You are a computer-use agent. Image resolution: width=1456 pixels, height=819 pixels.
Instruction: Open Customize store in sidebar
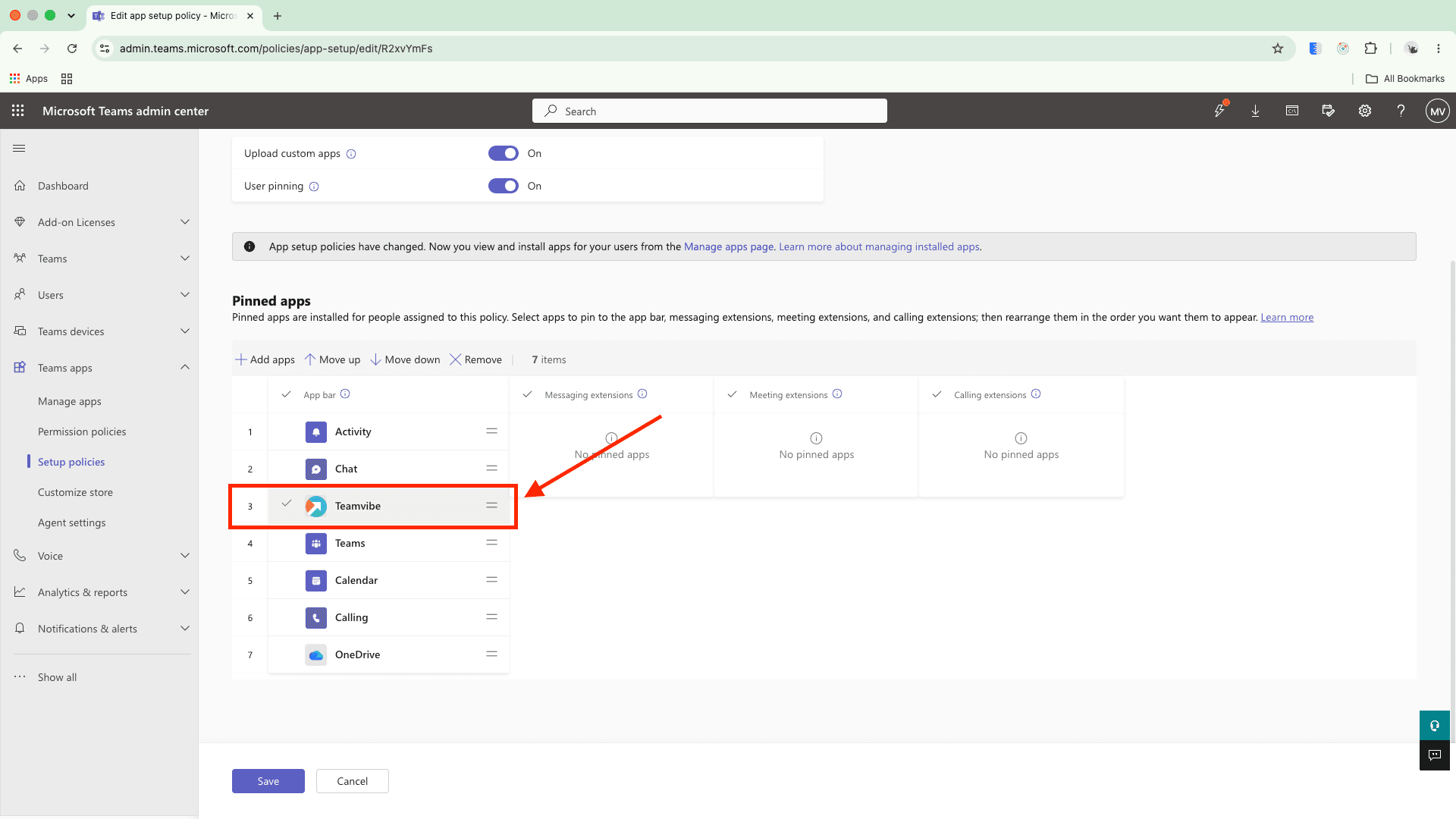point(75,493)
